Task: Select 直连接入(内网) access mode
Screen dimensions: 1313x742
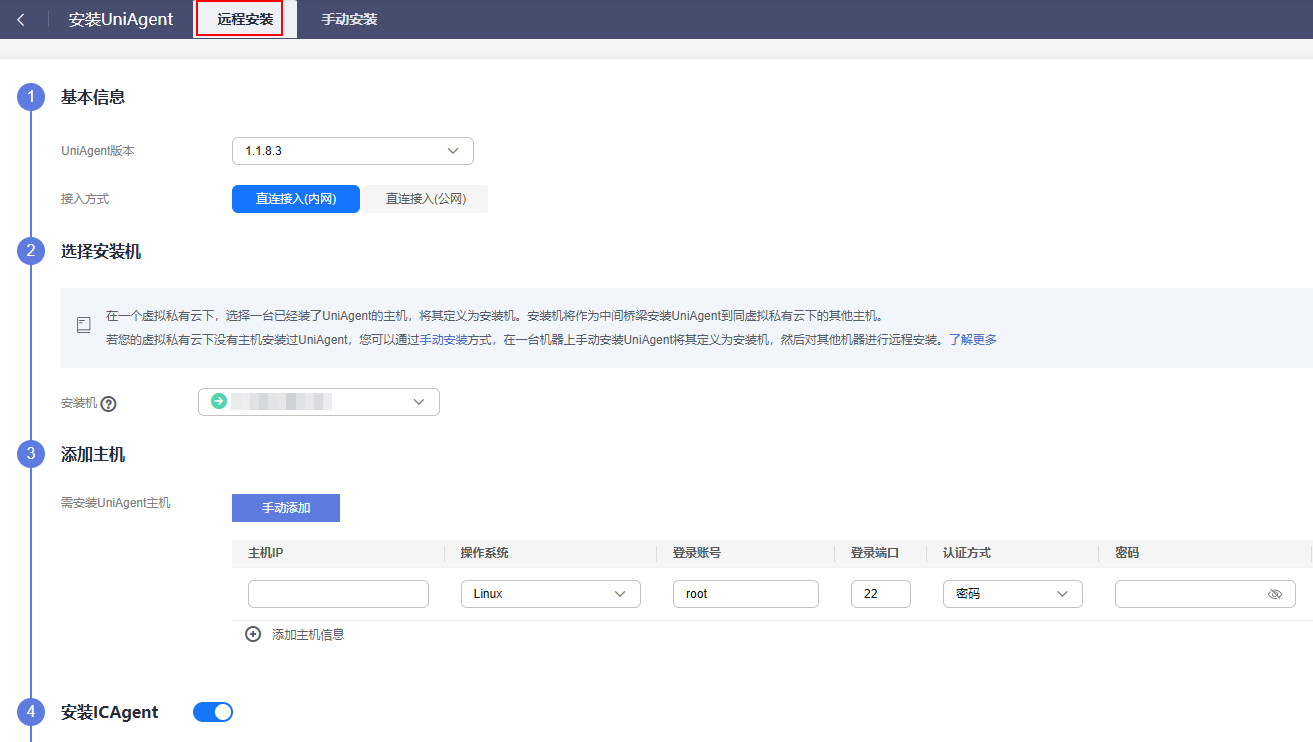Action: pyautogui.click(x=295, y=199)
